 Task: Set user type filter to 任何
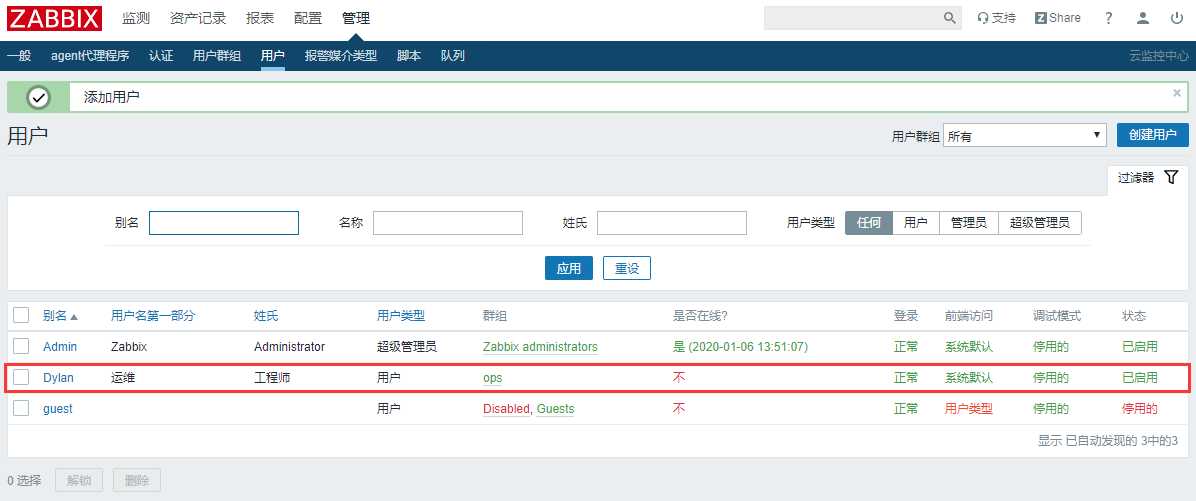[869, 223]
